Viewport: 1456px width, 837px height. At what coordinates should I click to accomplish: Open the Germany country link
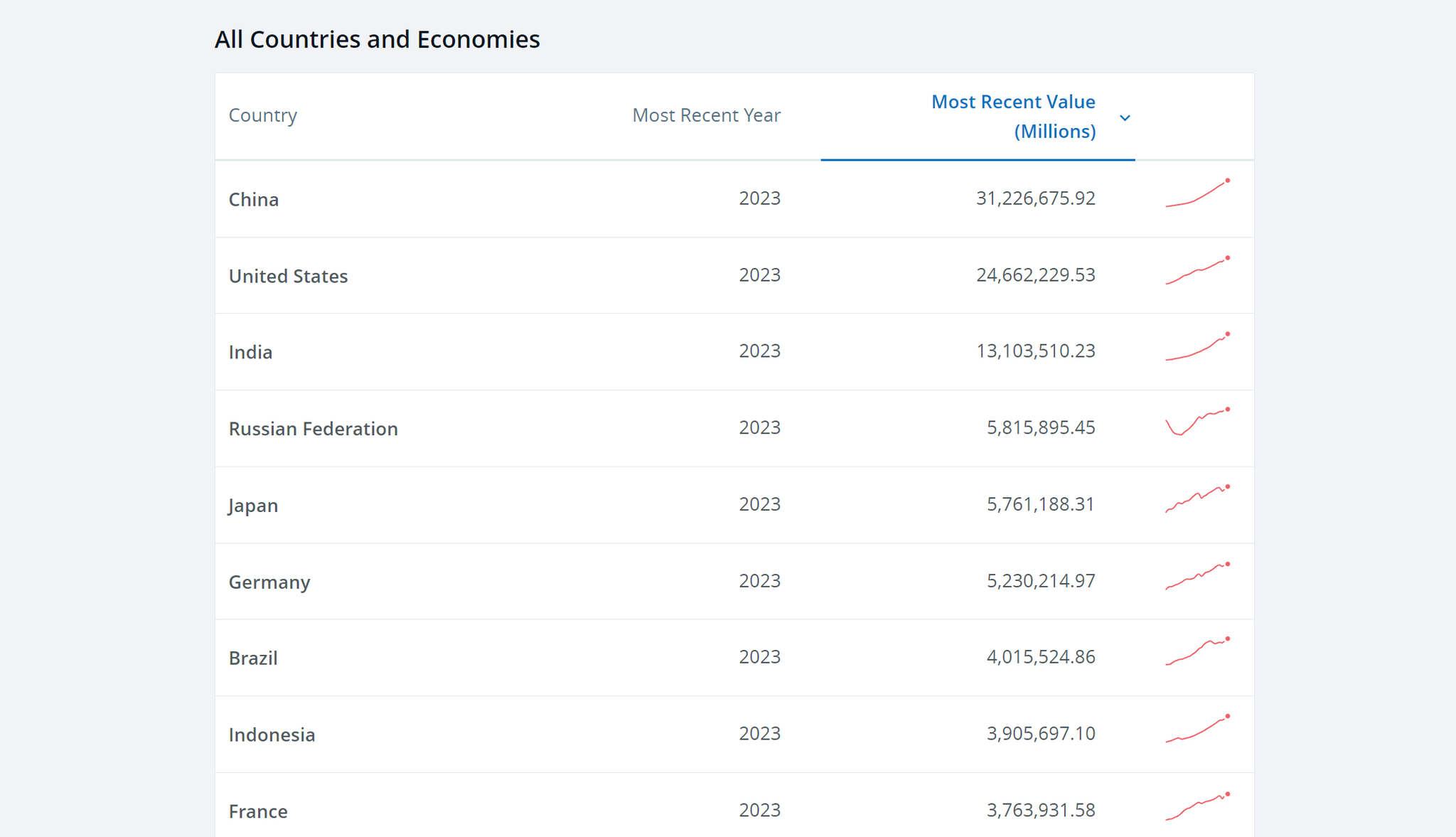point(269,582)
